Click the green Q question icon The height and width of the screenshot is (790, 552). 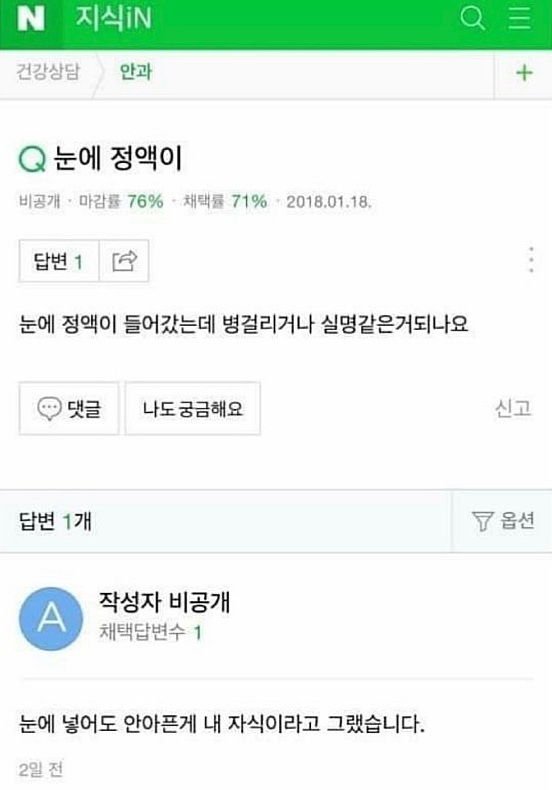click(x=32, y=159)
